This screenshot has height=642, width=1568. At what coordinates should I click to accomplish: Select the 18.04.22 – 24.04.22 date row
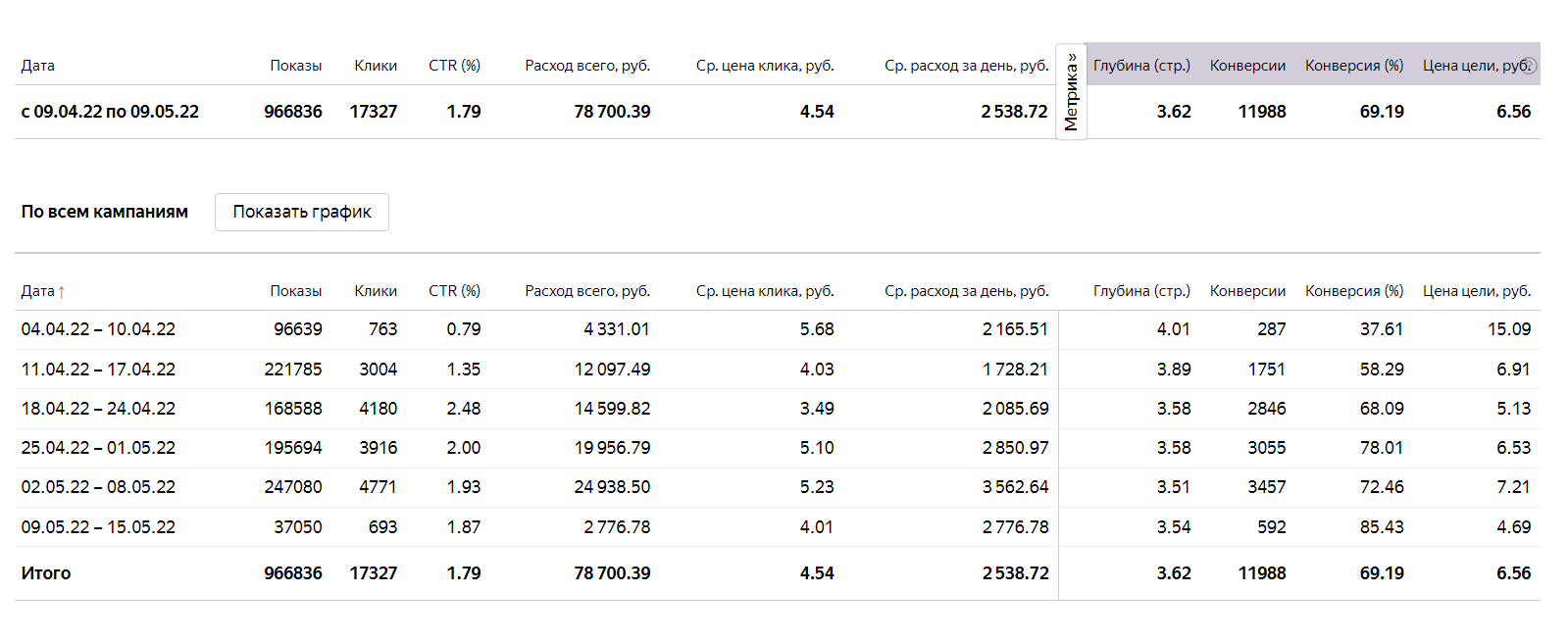click(x=98, y=409)
